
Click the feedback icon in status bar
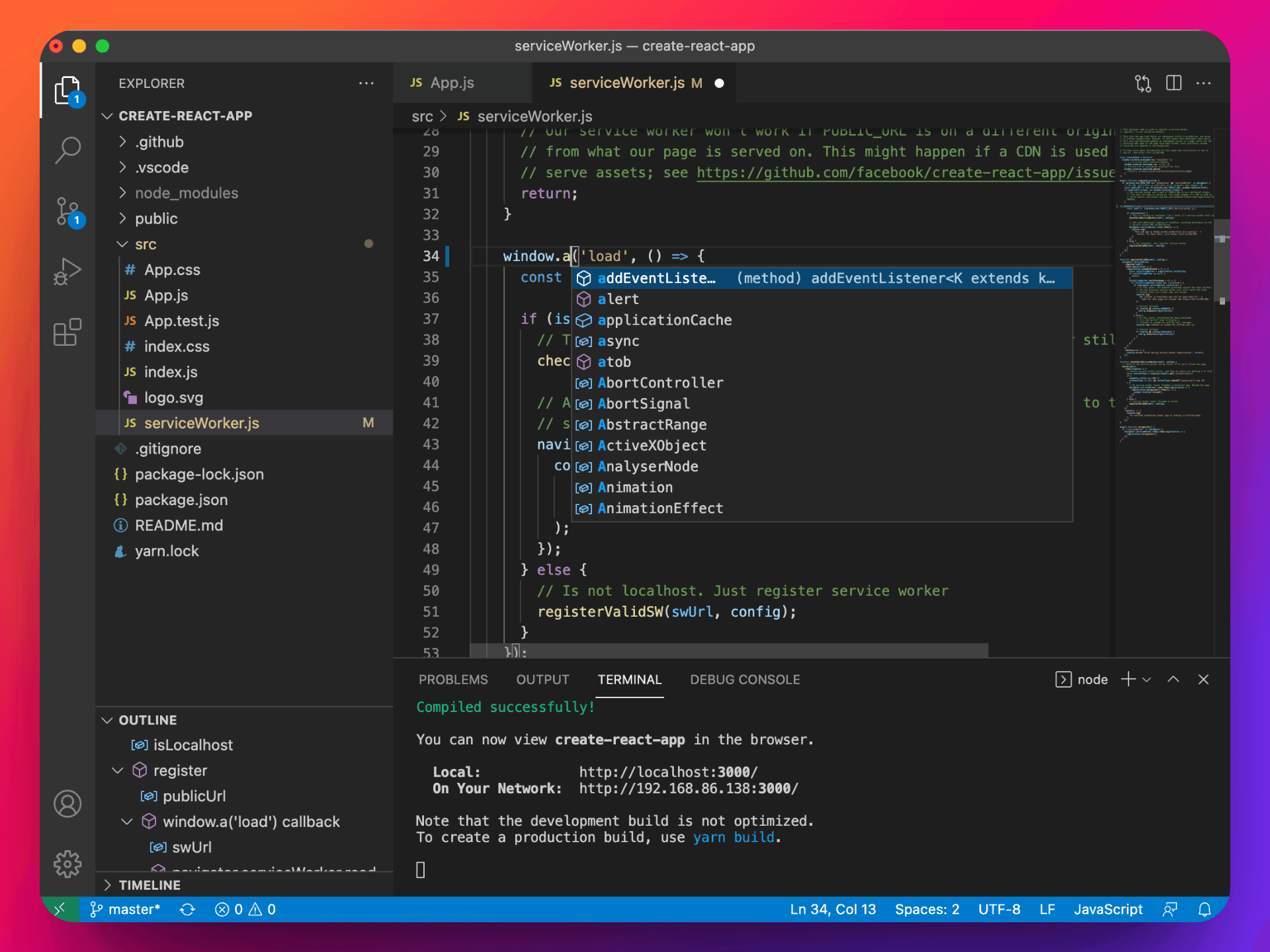(x=1170, y=910)
